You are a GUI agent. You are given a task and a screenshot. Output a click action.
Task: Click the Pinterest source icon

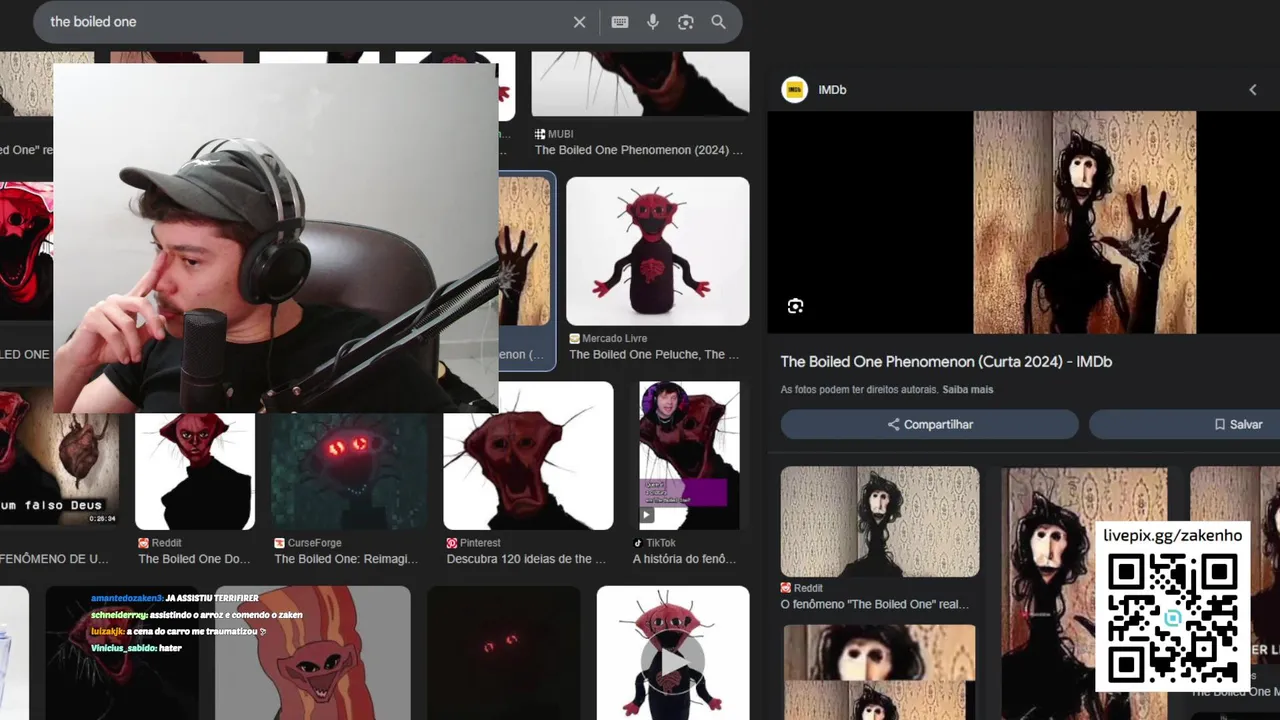452,543
